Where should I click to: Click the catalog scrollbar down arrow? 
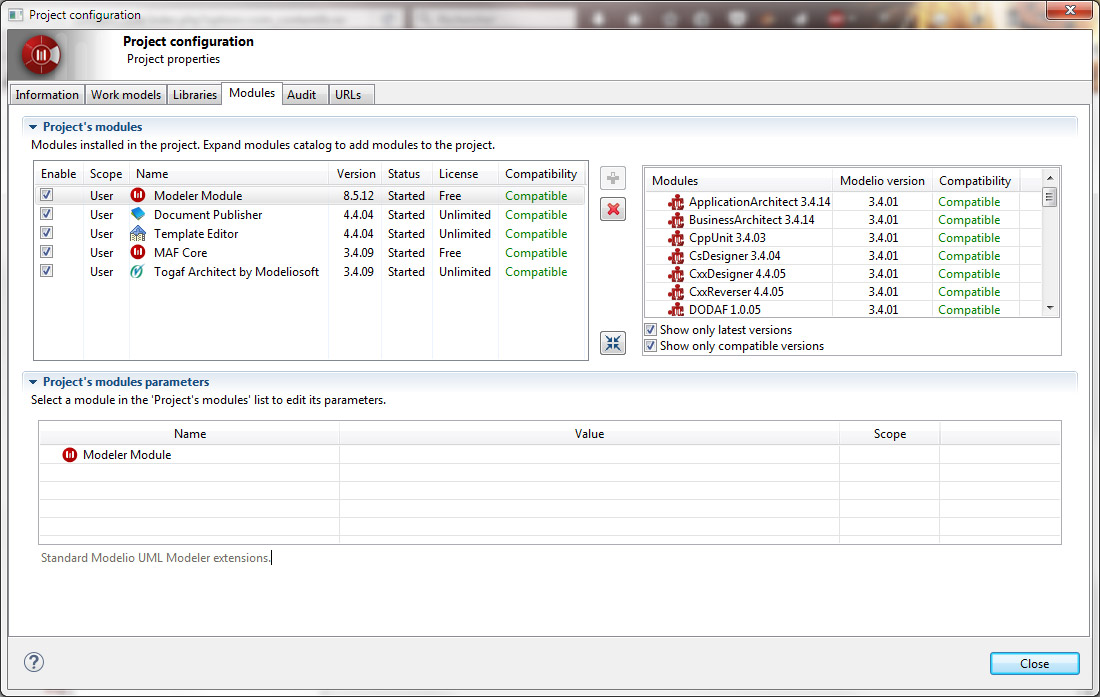point(1049,308)
